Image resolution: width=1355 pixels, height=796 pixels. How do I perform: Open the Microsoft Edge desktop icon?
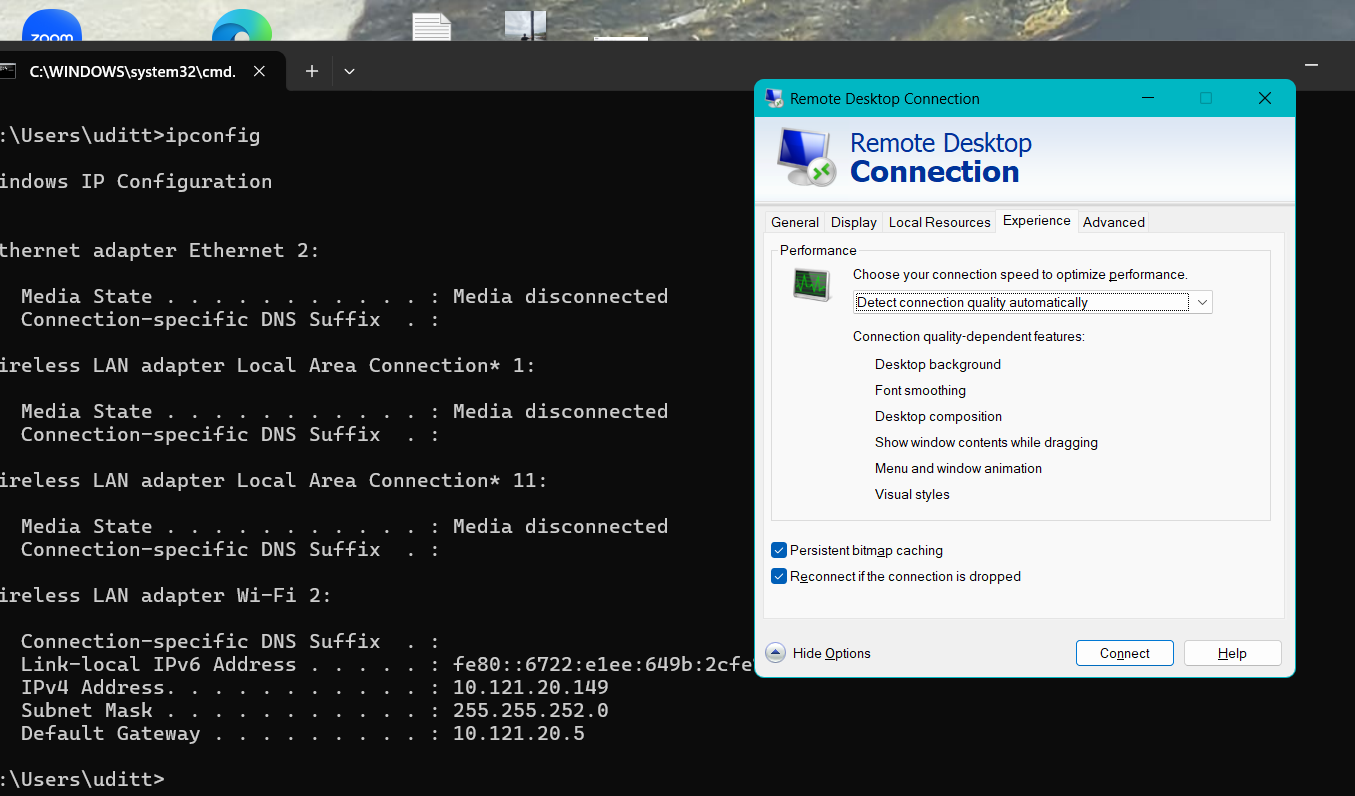click(x=242, y=25)
